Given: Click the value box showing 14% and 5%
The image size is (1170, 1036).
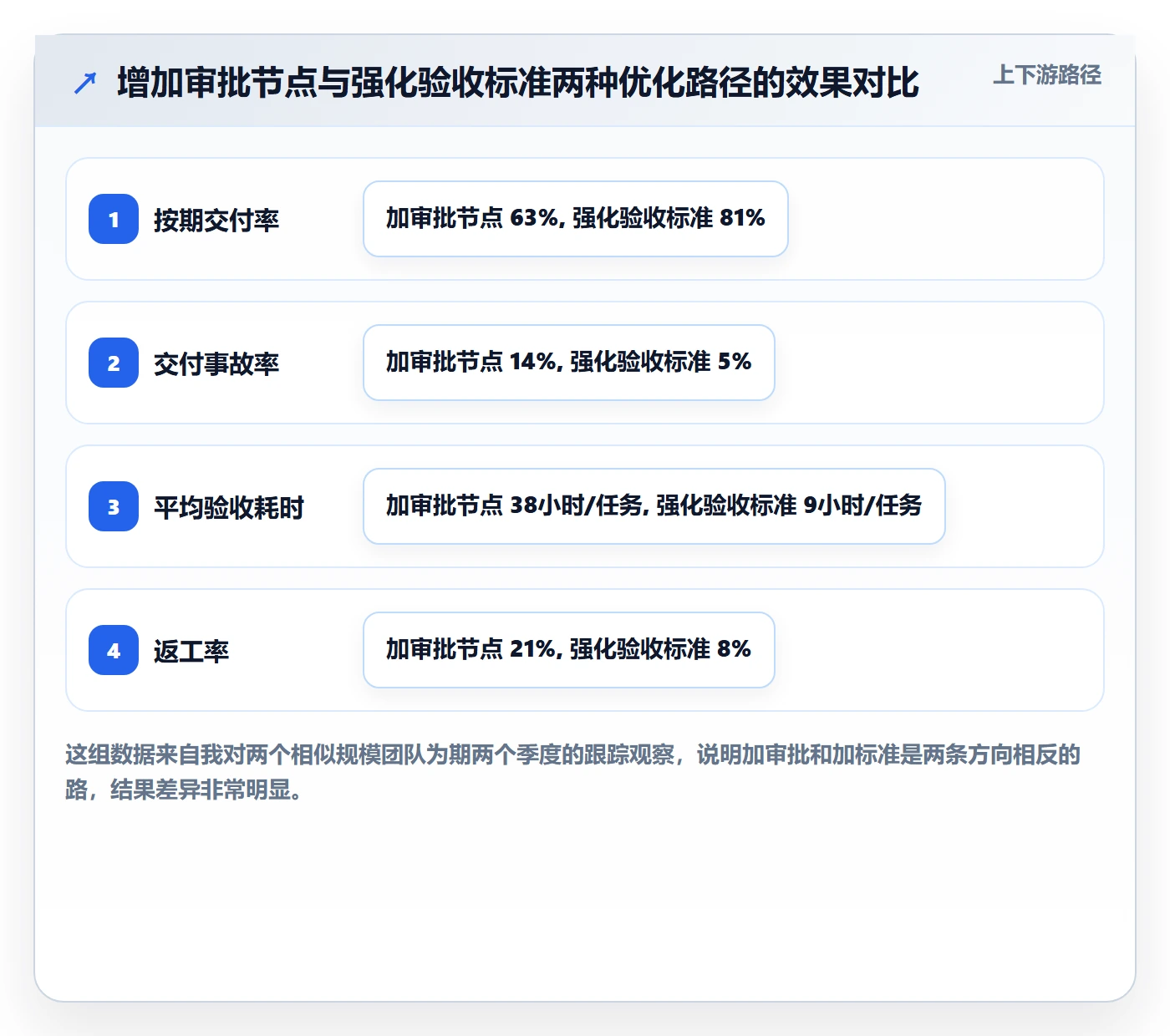Looking at the screenshot, I should (x=569, y=363).
